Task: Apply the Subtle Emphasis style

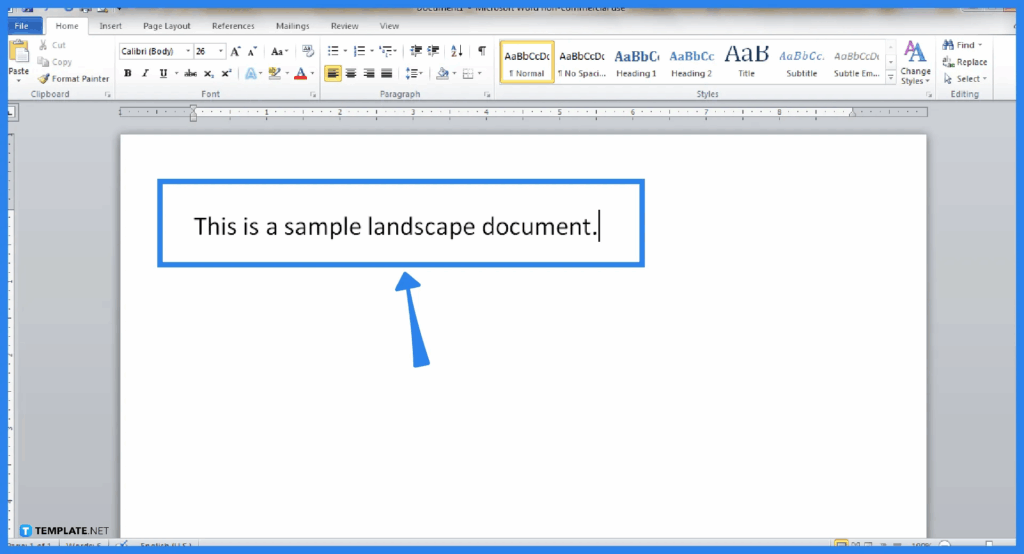Action: (856, 62)
